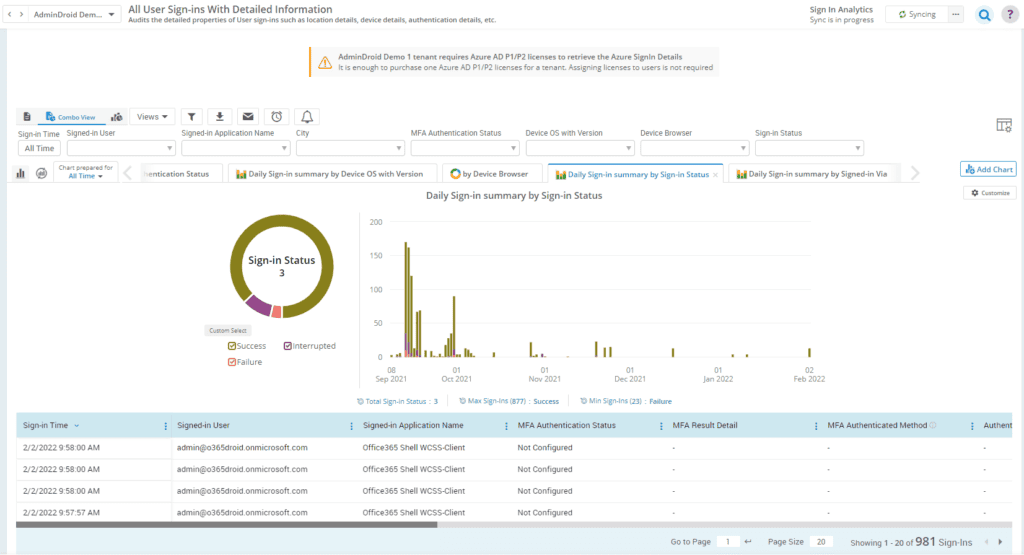Open the search magnifier icon
Screen dimensions: 1024x555
tap(984, 15)
